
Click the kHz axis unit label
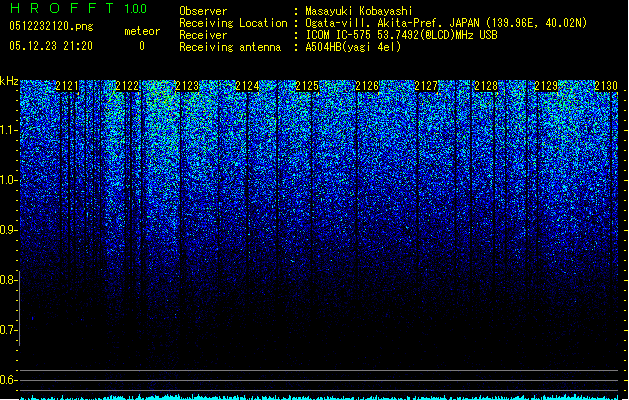9,81
